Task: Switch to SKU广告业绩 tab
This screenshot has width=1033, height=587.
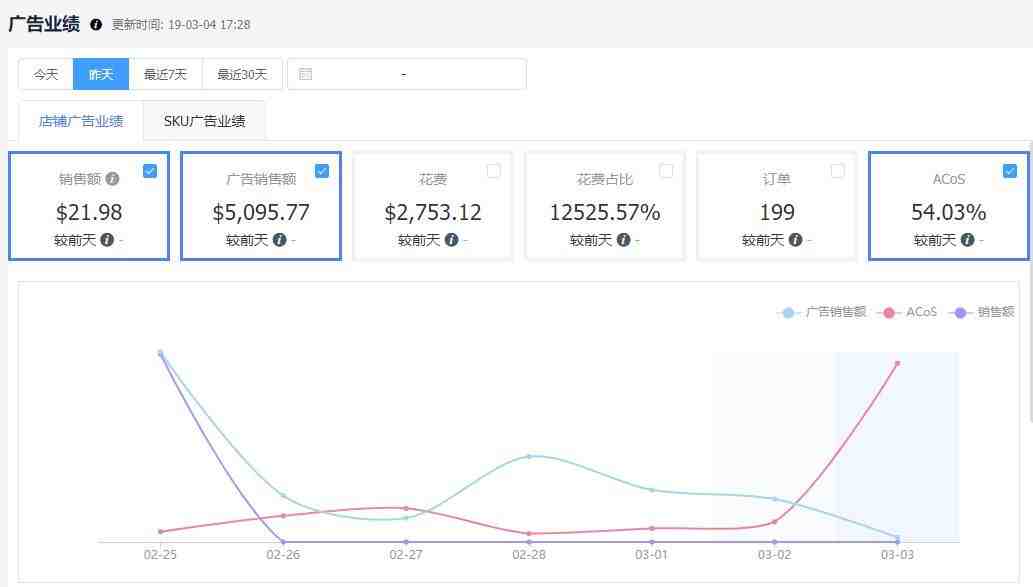Action: pos(204,121)
